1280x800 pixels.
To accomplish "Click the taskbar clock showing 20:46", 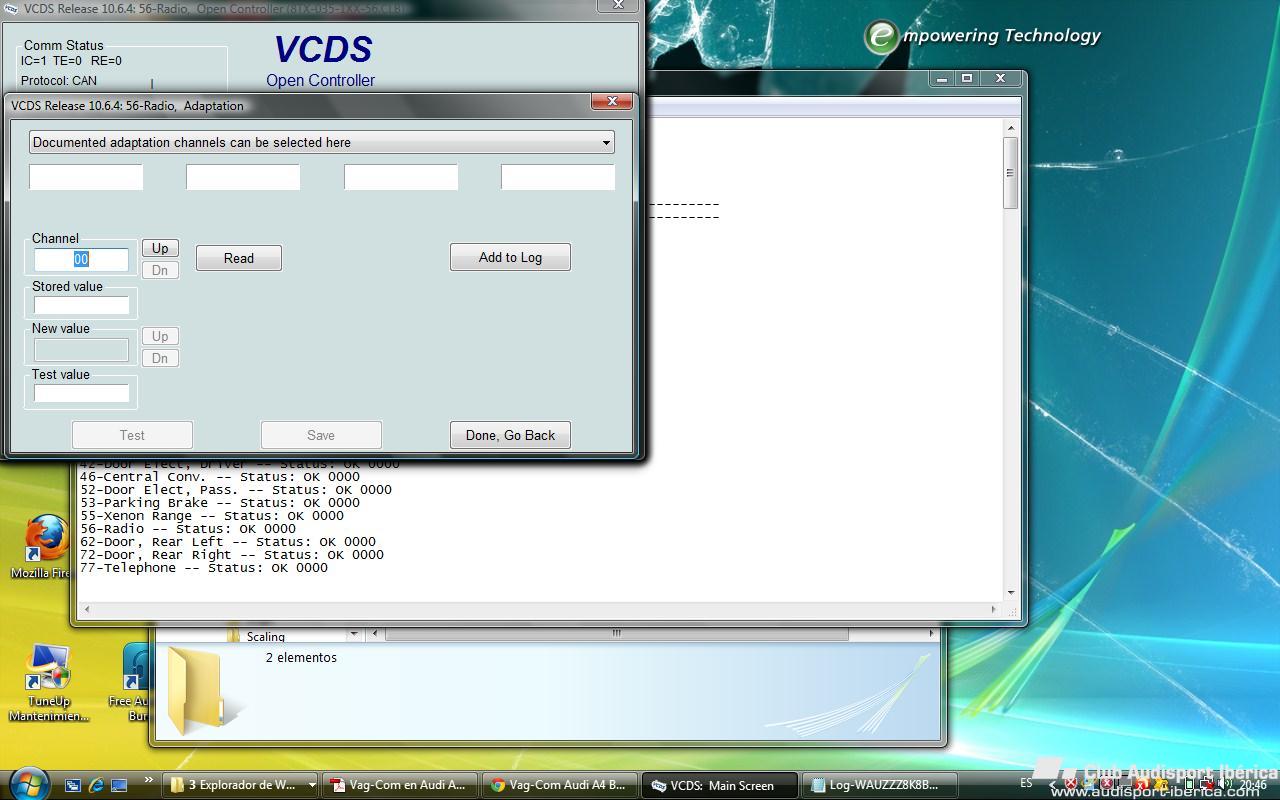I will pos(1253,786).
